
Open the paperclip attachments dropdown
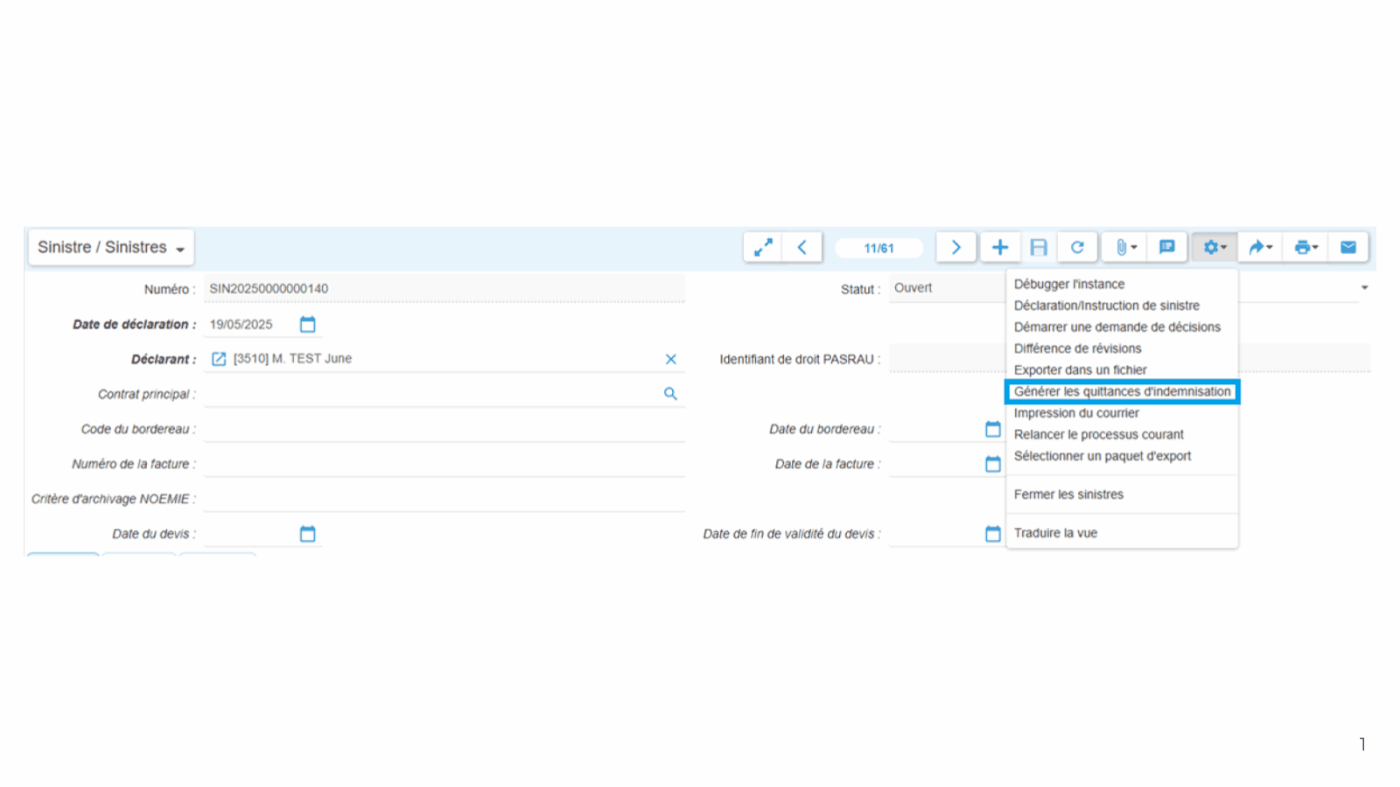pos(1126,247)
